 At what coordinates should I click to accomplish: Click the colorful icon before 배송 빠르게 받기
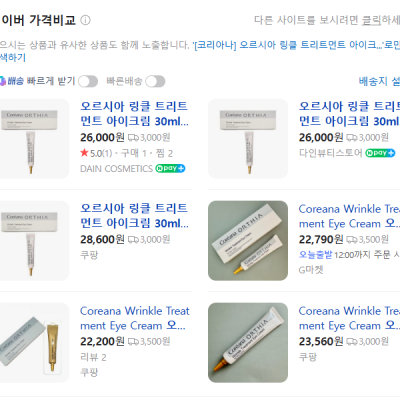pyautogui.click(x=3, y=81)
